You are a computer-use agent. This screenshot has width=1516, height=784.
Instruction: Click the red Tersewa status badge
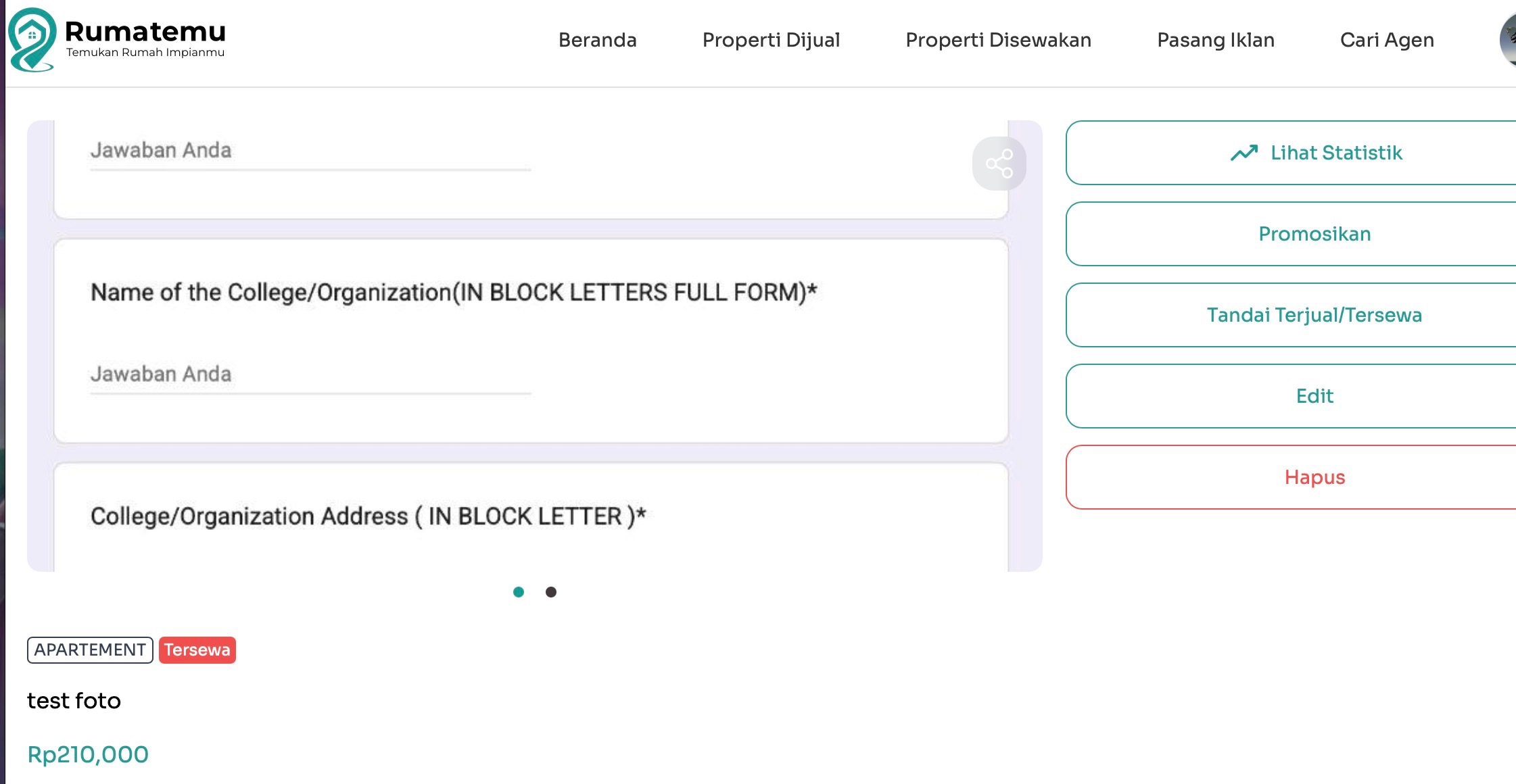197,650
